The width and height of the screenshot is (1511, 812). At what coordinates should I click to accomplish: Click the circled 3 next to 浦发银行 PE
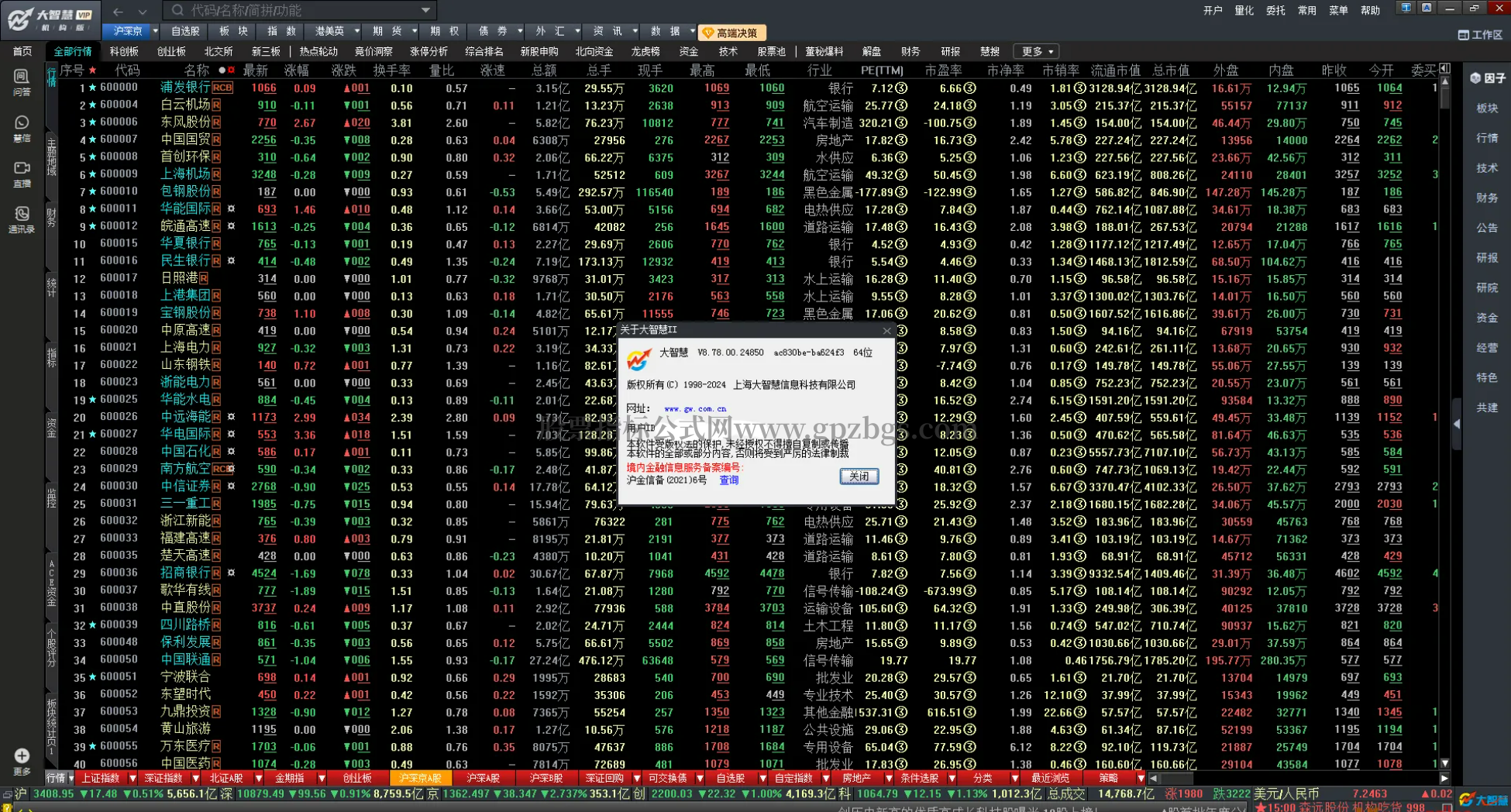(x=901, y=88)
